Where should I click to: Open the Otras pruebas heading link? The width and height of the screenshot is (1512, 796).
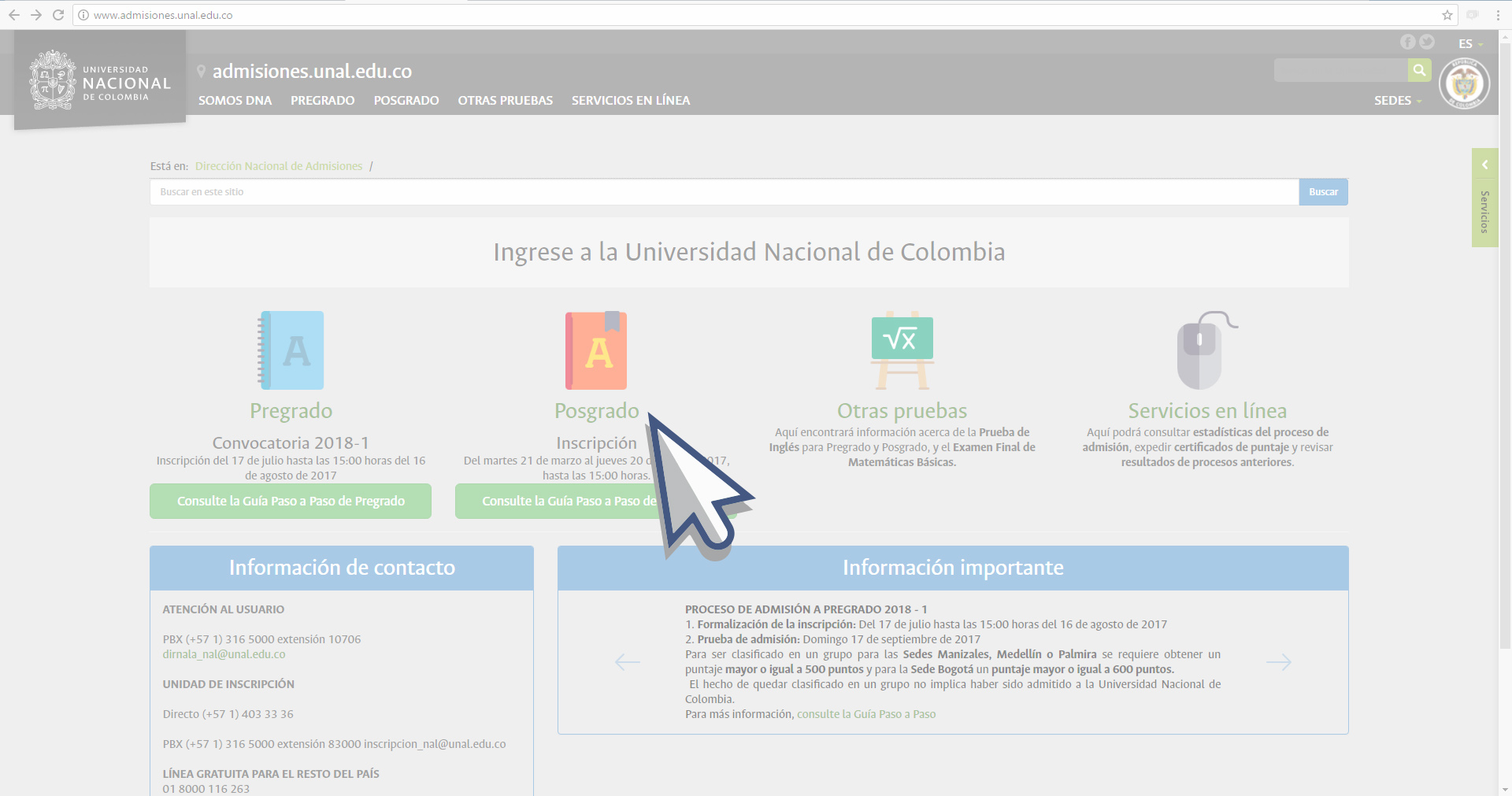tap(902, 411)
